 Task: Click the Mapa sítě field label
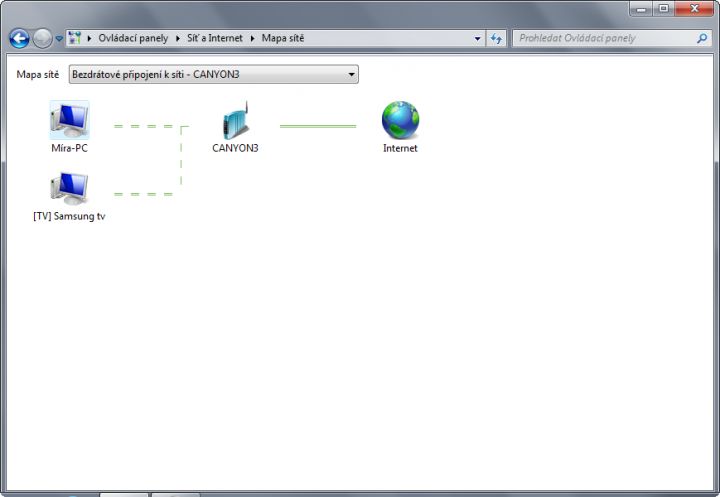(38, 74)
